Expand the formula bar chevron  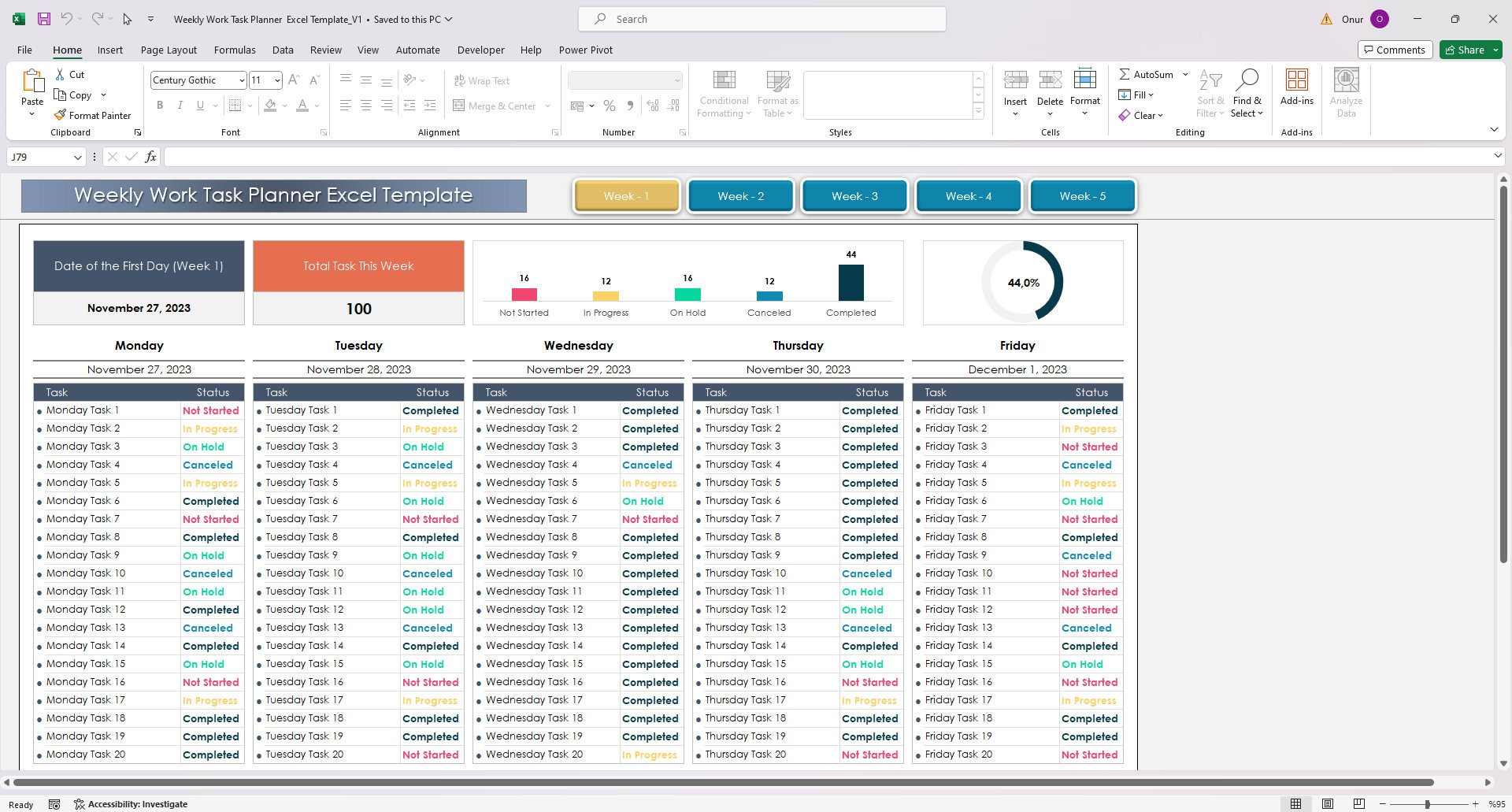(x=1498, y=156)
